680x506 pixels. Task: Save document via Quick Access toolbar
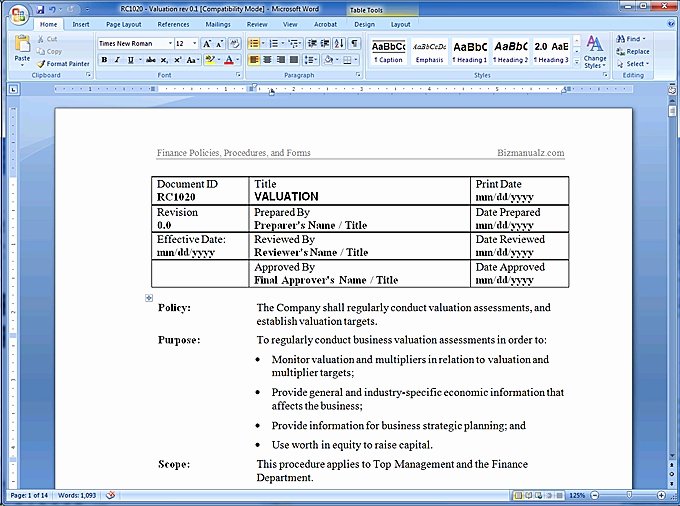(x=40, y=9)
